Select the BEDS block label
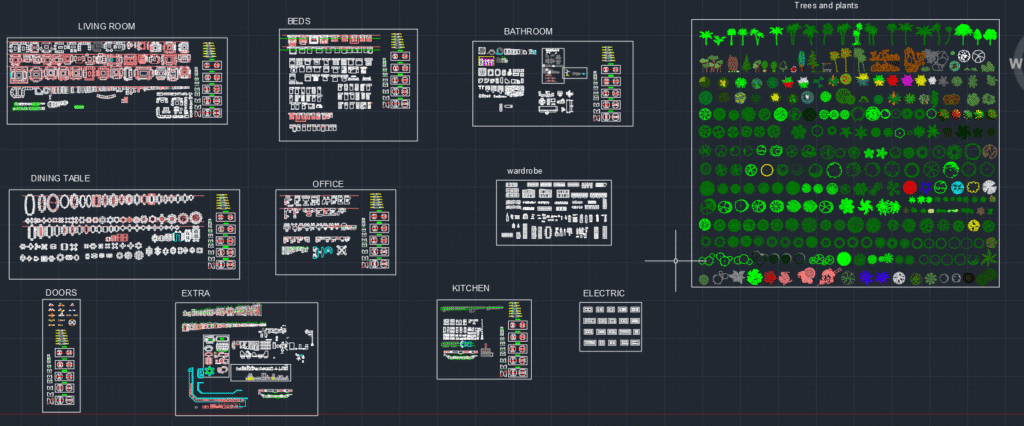This screenshot has width=1024, height=426. (x=299, y=21)
